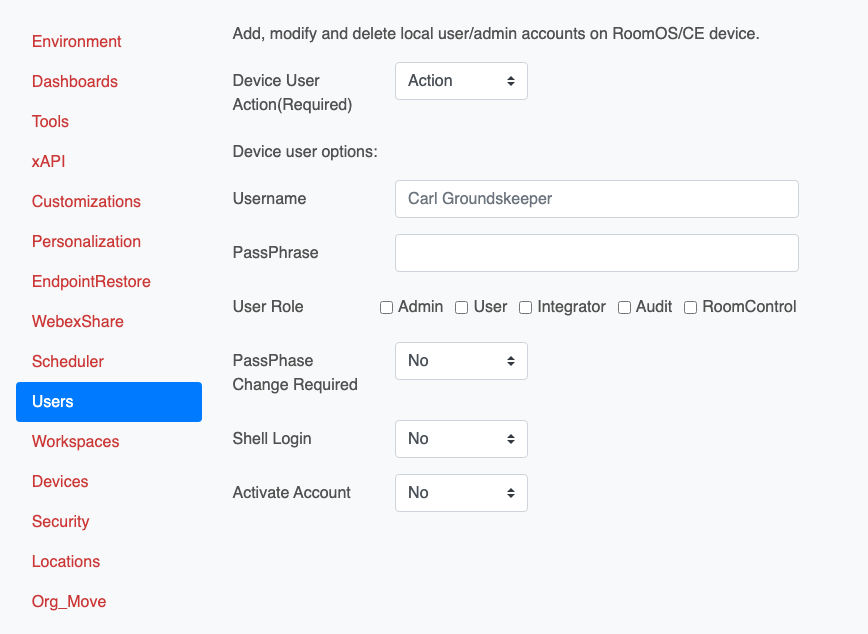868x634 pixels.
Task: Enable the User role checkbox
Action: (x=462, y=308)
